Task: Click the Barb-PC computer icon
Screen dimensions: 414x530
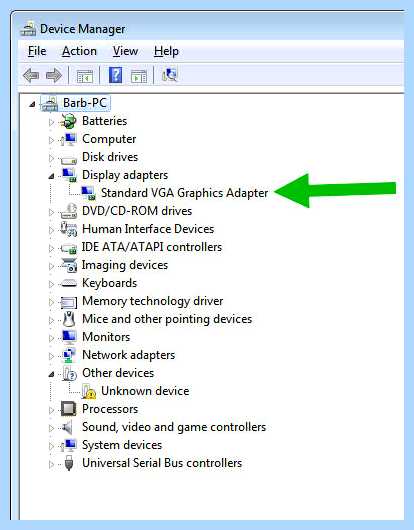Action: pos(49,103)
